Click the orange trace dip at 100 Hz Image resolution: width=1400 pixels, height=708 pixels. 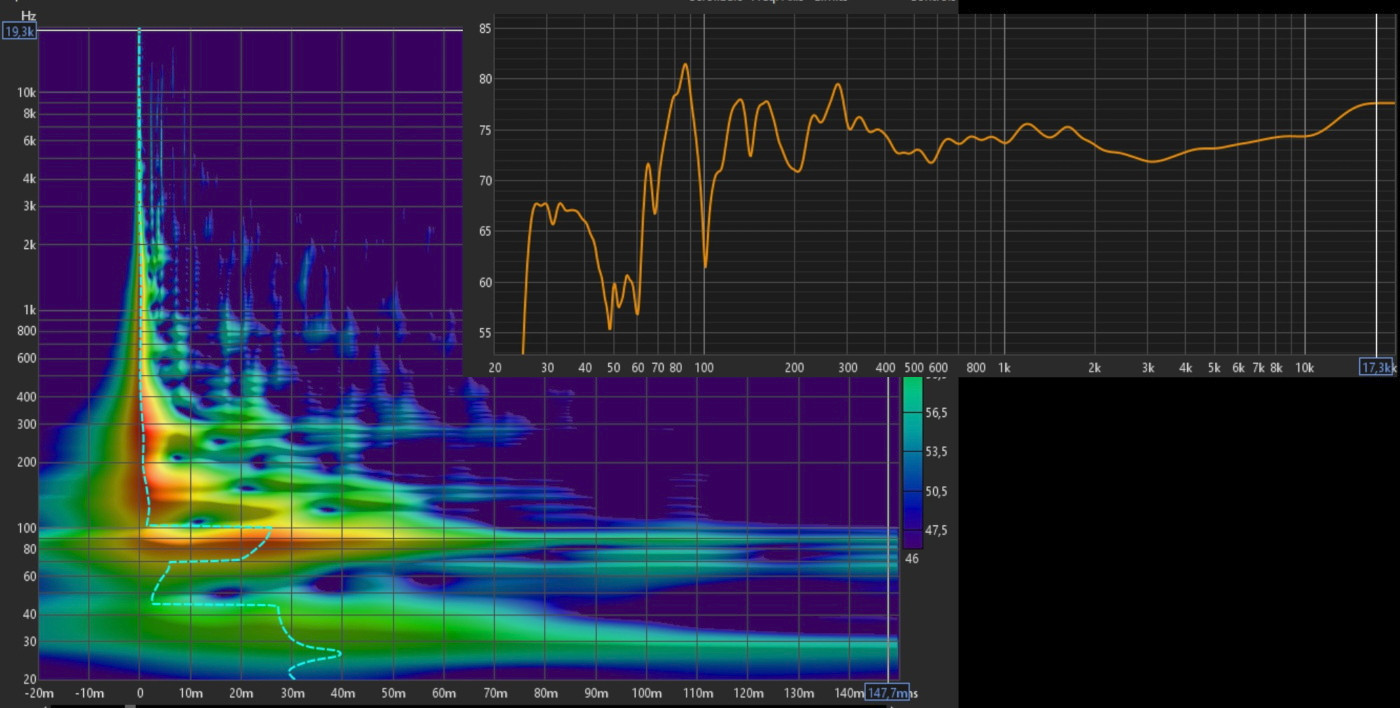pos(705,266)
